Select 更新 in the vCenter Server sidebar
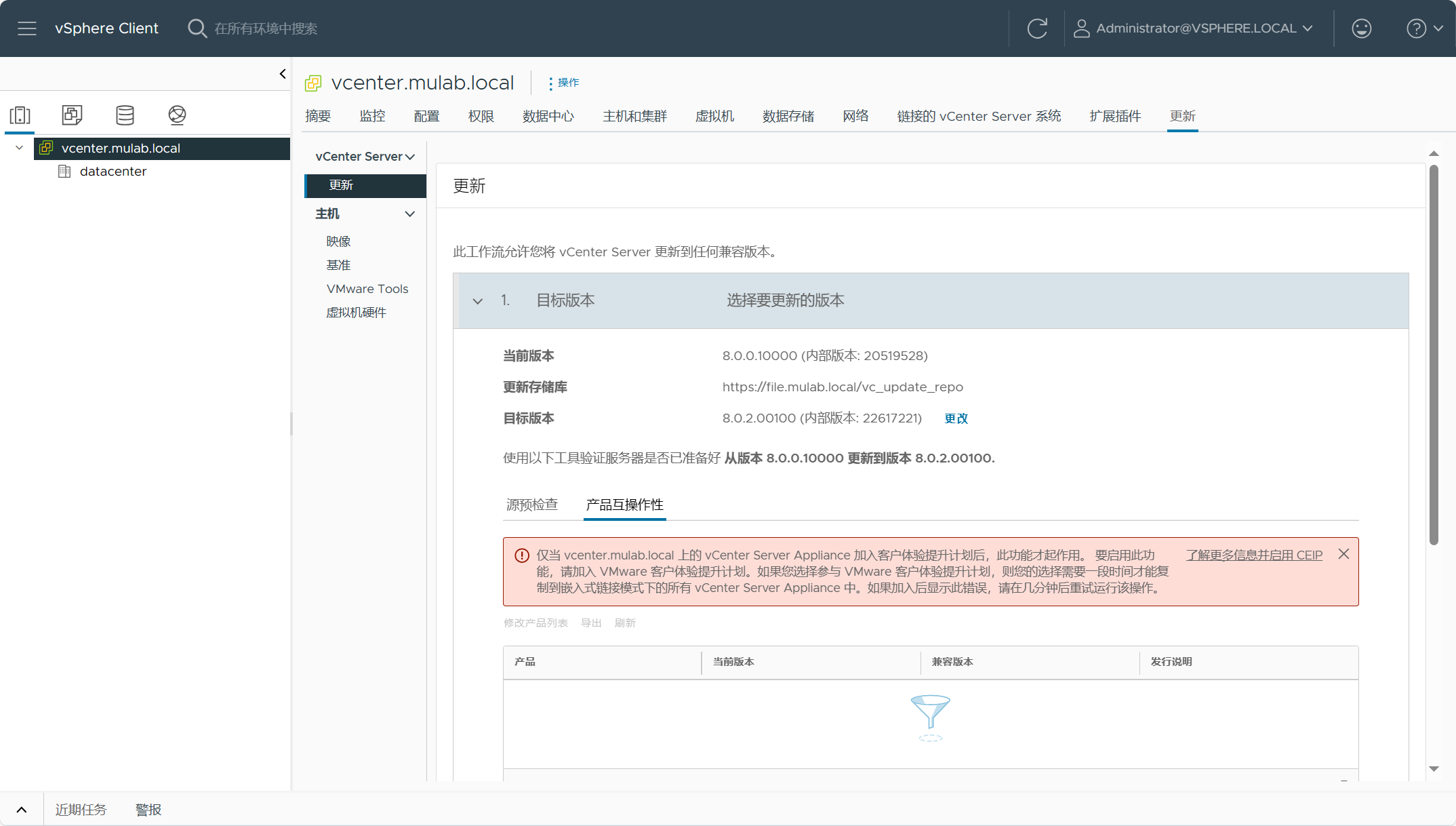 (365, 185)
